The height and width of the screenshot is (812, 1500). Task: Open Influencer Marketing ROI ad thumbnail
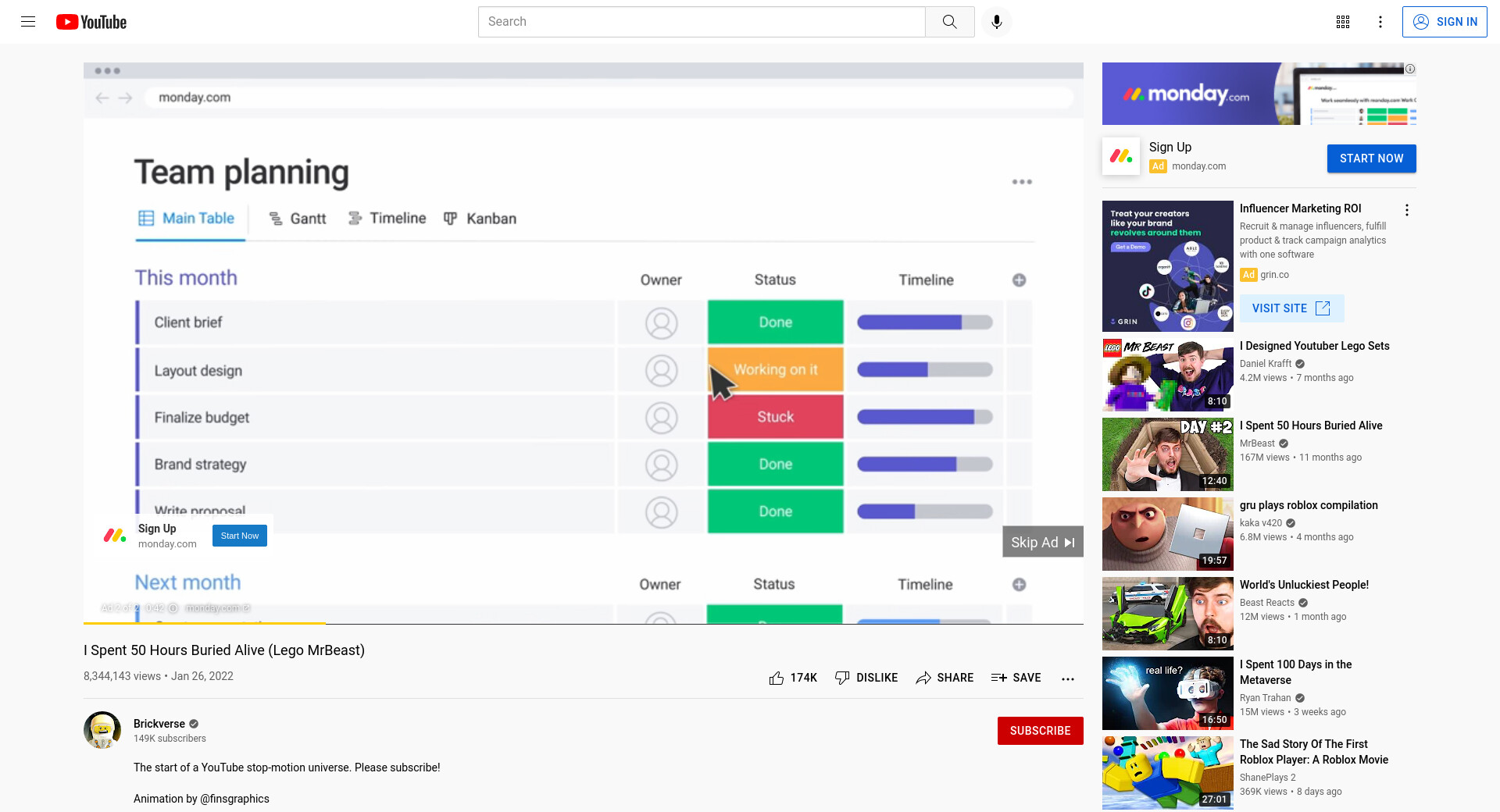pyautogui.click(x=1167, y=266)
